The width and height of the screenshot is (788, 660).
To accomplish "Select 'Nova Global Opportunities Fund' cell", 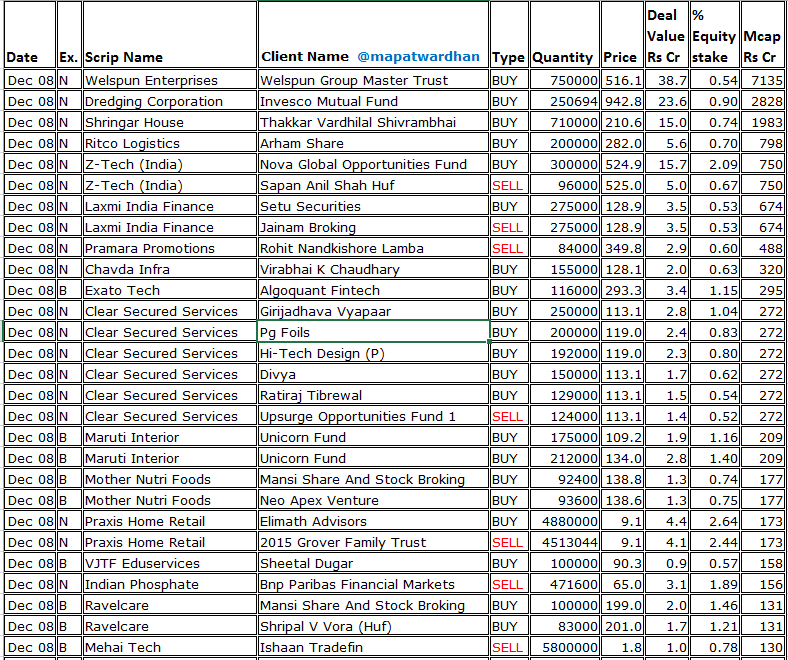I will (373, 164).
